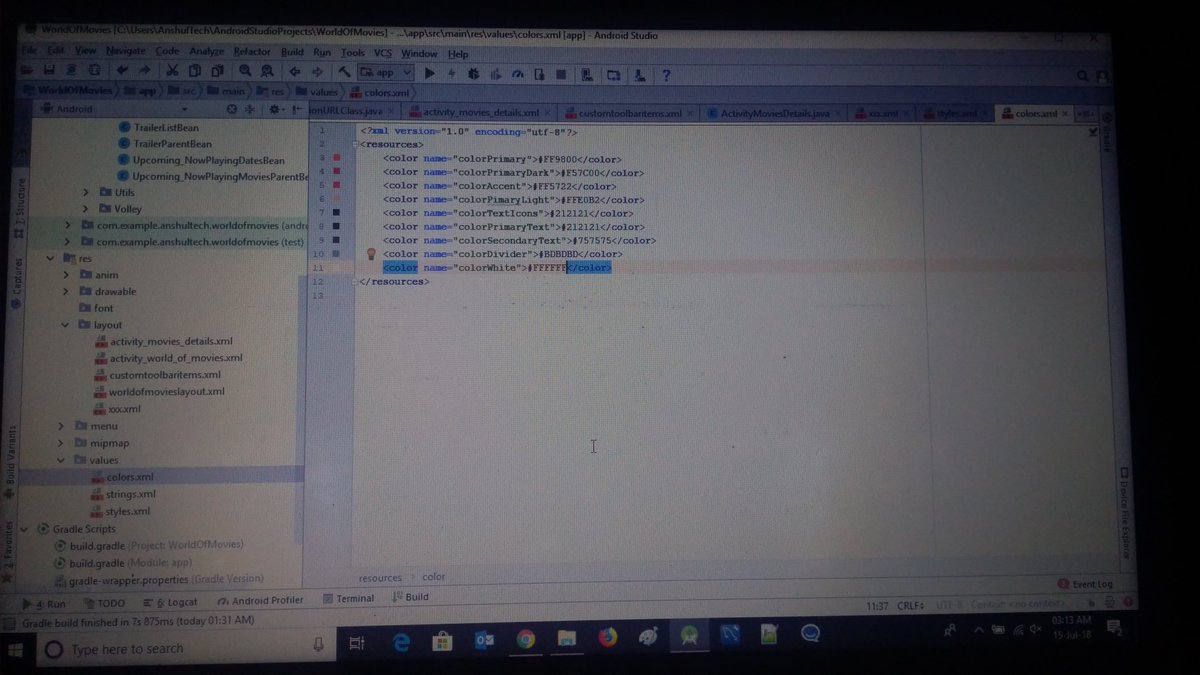This screenshot has width=1200, height=675.
Task: Click the Copy toolbar icon
Action: (194, 71)
